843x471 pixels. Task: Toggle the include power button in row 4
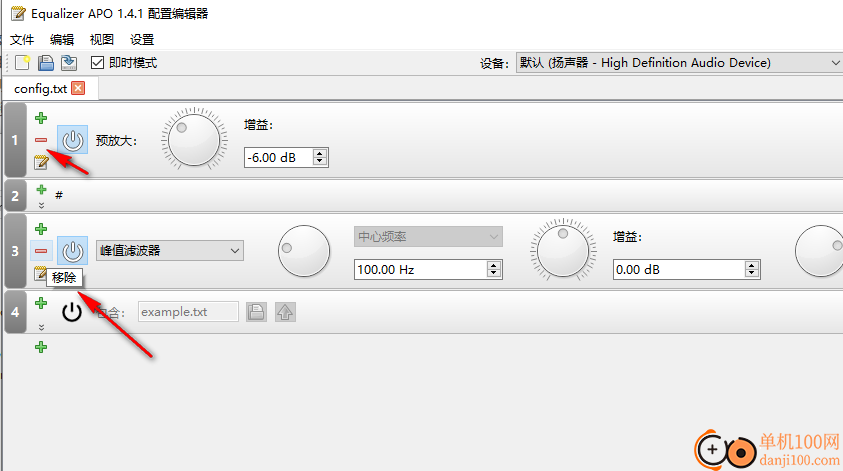click(x=72, y=312)
